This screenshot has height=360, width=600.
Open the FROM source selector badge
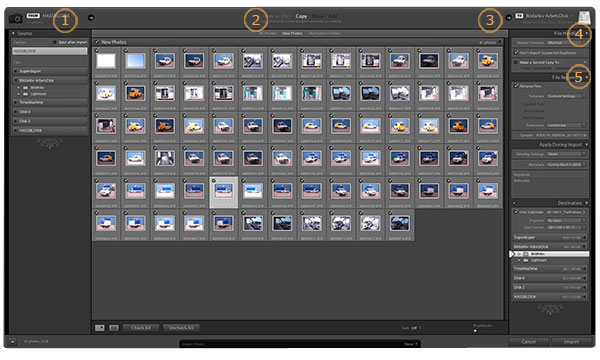tap(33, 16)
